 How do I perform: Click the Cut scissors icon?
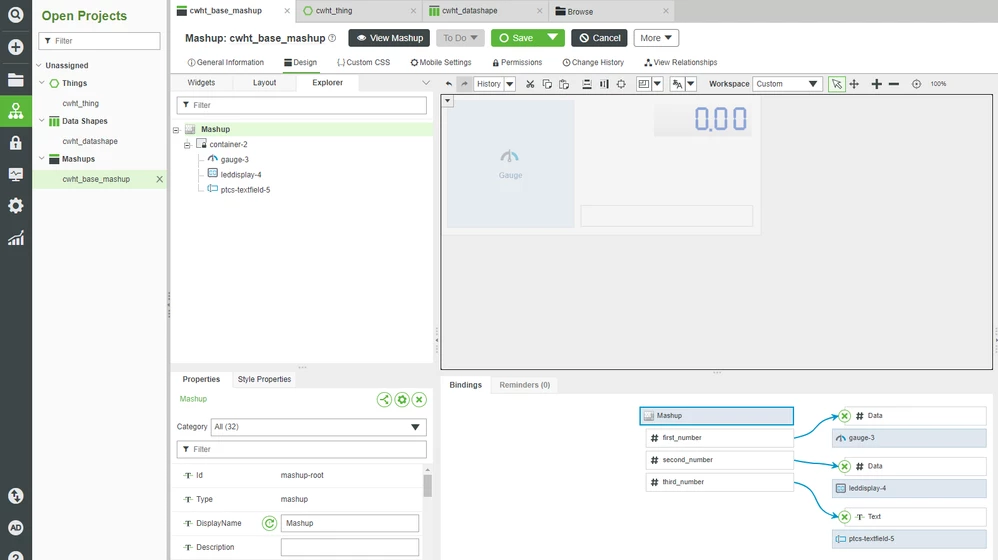click(530, 84)
